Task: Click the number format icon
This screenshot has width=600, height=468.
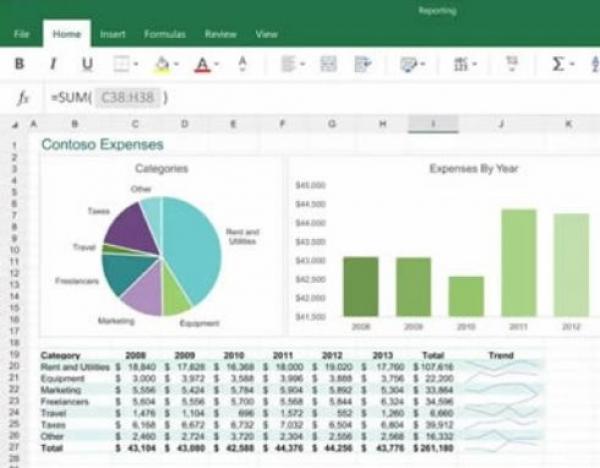Action: click(x=461, y=64)
